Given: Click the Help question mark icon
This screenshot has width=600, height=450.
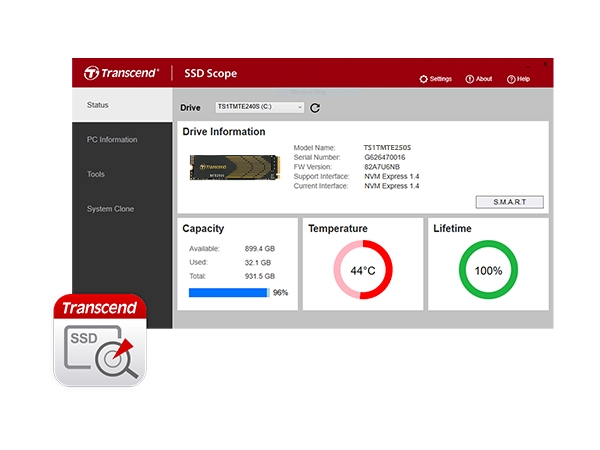Looking at the screenshot, I should click(x=511, y=79).
